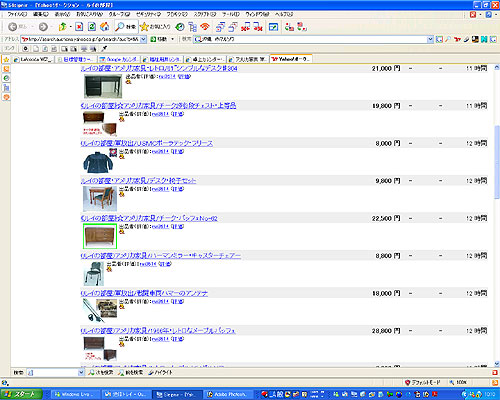Image resolution: width=500 pixels, height=400 pixels.
Task: Open the 18,000 yen Hummer antenna link
Action: [x=144, y=293]
